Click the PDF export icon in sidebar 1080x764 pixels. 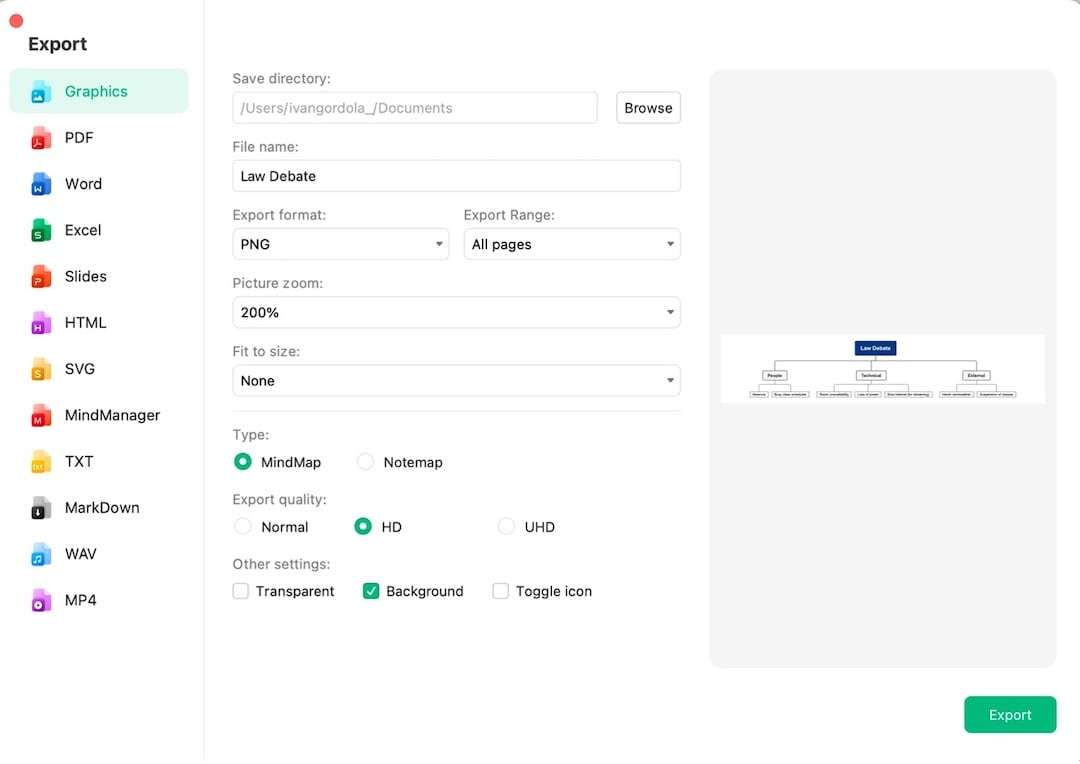[x=41, y=138]
